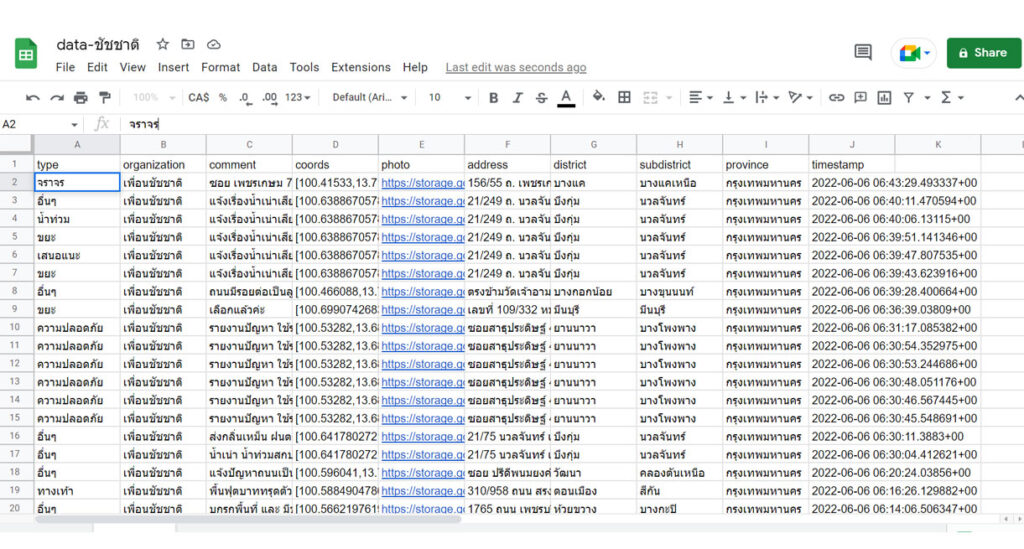Click the document title data-ชัชชาติ
The image size is (1024, 549).
98,44
